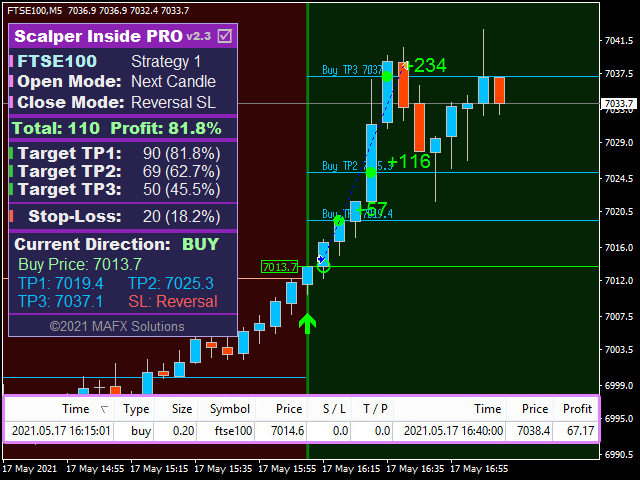Screen dimensions: 640x480
Task: Click the close price cell 7038.4
Action: pos(533,431)
